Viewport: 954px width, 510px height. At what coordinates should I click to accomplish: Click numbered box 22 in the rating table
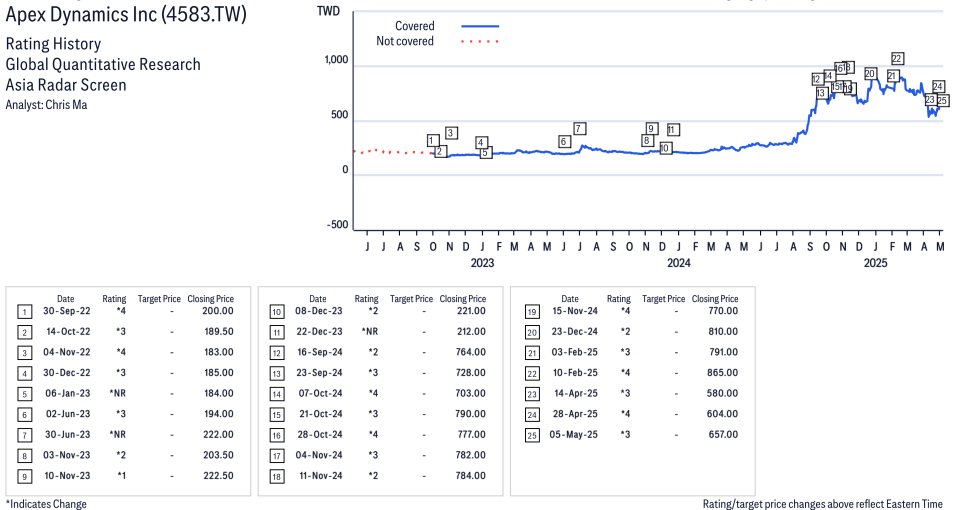(532, 374)
